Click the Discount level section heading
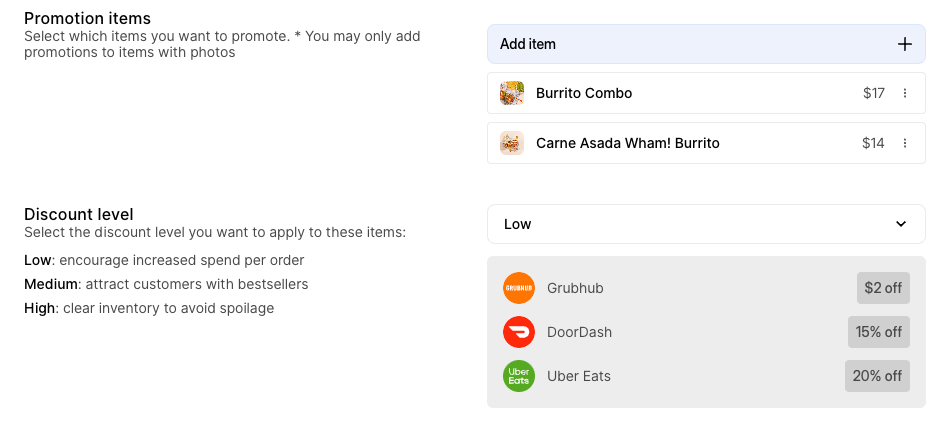Image resolution: width=949 pixels, height=430 pixels. point(79,214)
